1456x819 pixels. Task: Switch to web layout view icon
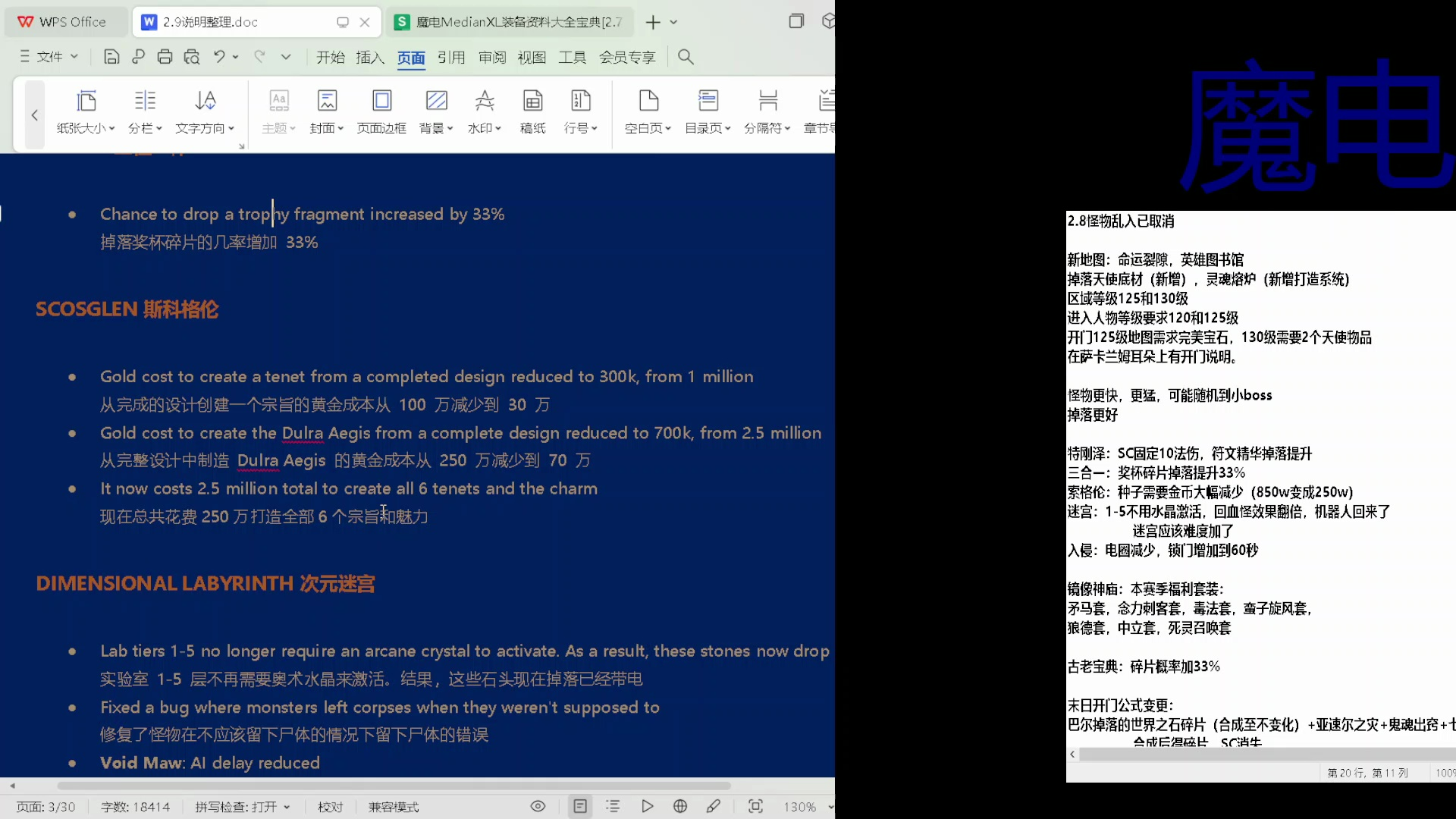(x=680, y=807)
